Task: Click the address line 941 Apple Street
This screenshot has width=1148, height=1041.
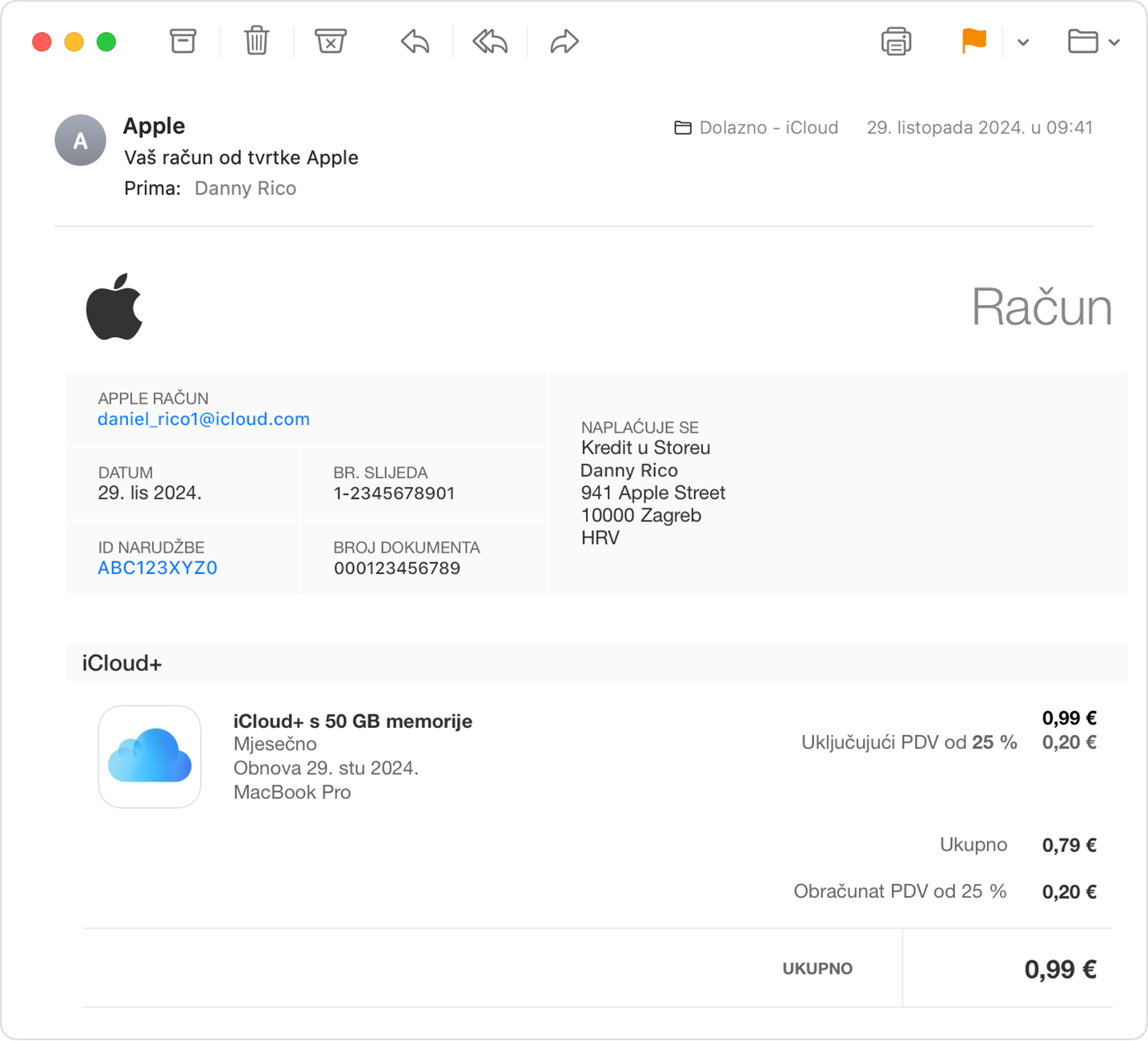Action: (x=653, y=492)
